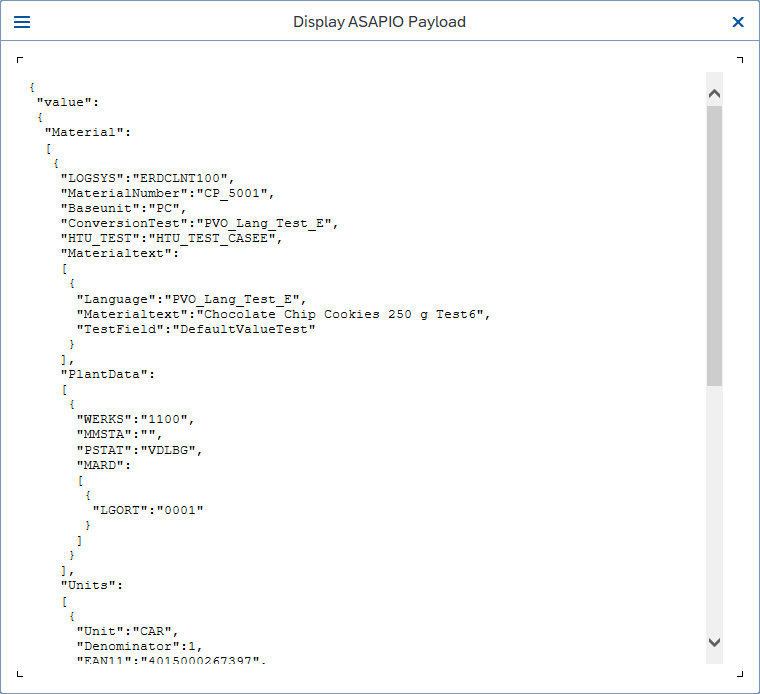
Task: Click the "Denominator":1 line
Action: click(139, 647)
